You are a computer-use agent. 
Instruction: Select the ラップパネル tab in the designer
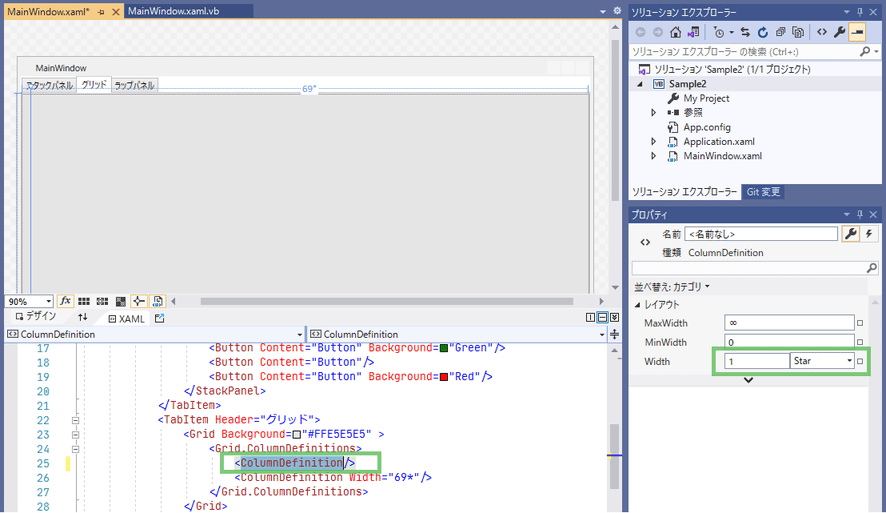click(x=134, y=86)
